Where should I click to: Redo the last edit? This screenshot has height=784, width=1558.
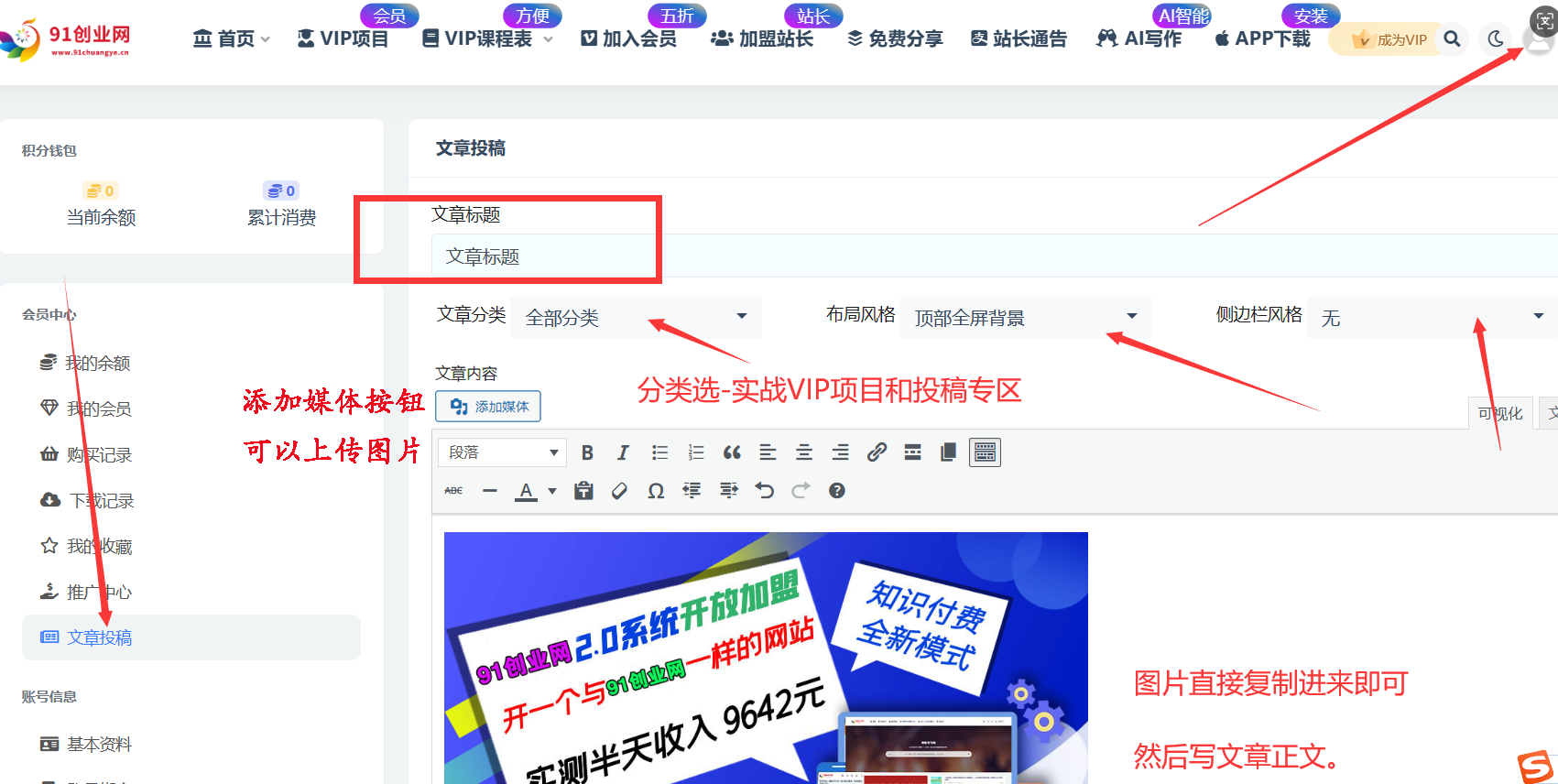coord(801,491)
